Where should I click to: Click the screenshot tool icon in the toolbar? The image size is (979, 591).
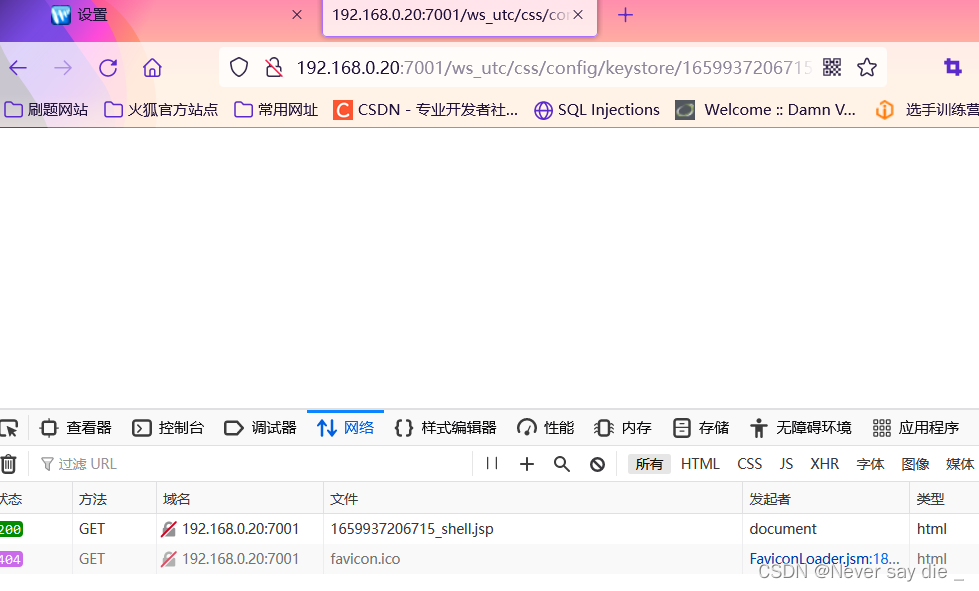coord(951,67)
